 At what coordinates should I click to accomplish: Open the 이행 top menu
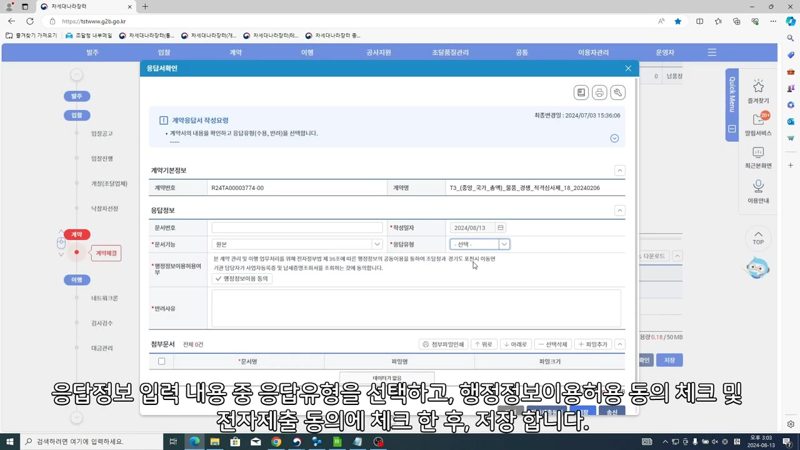coord(307,53)
